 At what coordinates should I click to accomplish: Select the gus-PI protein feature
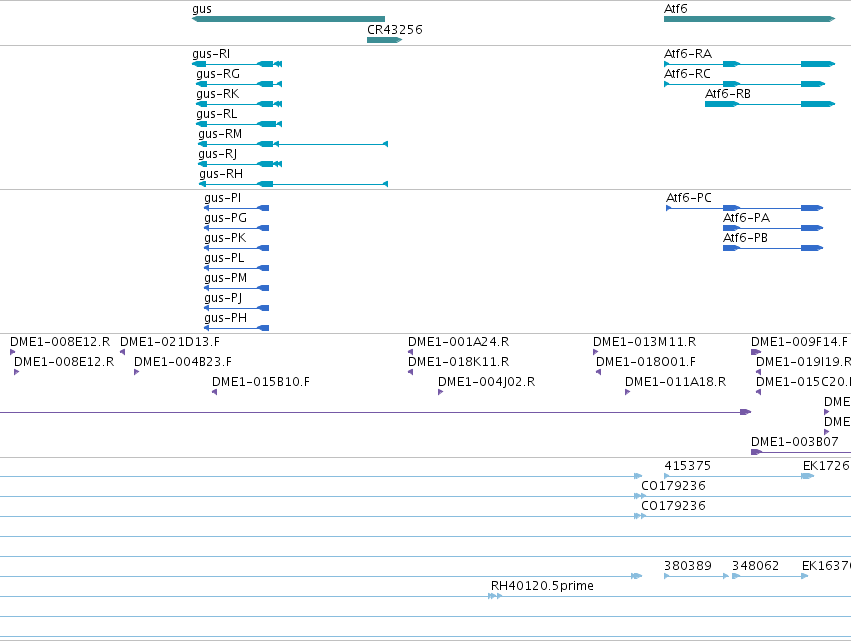pos(237,208)
